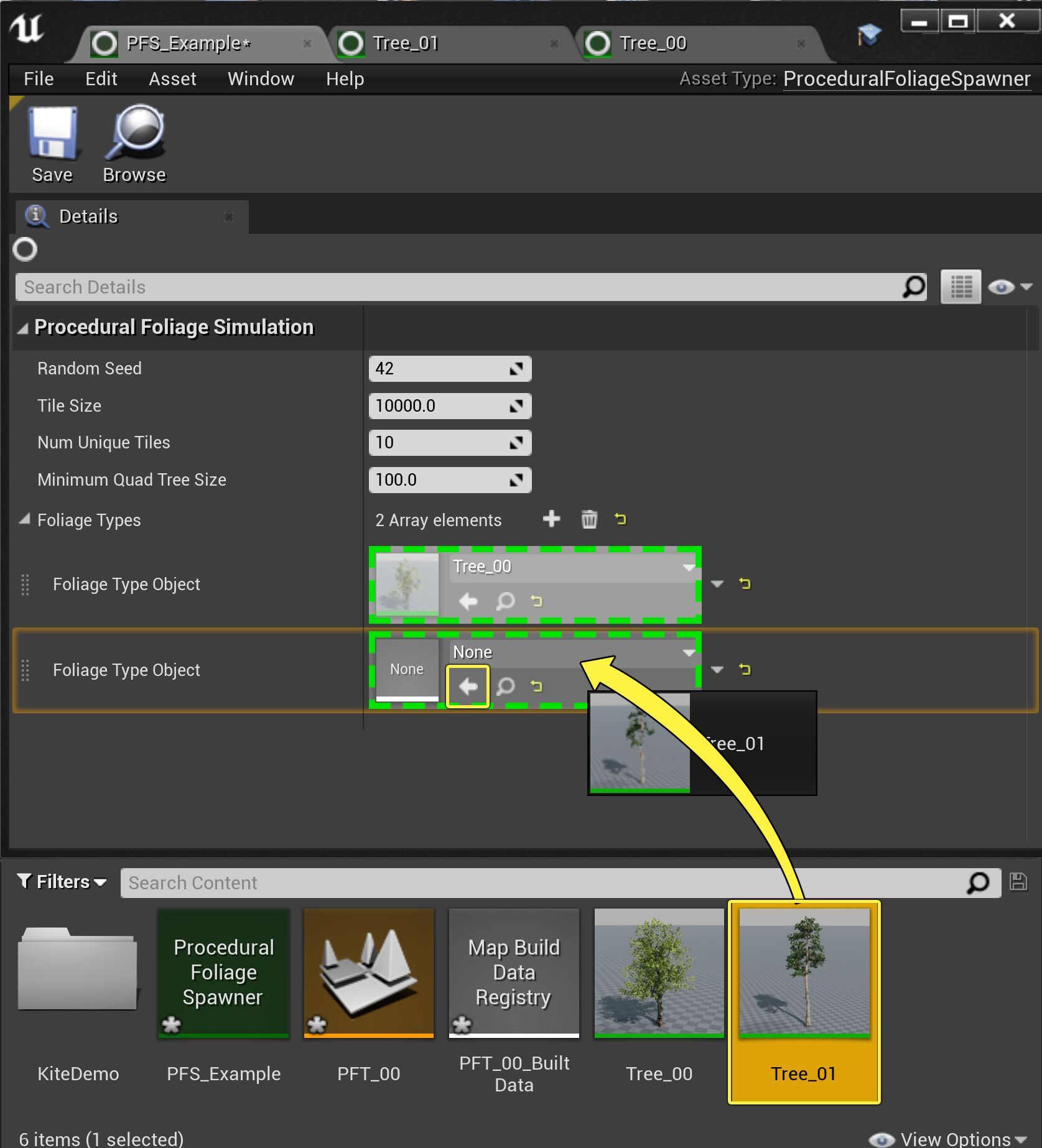
Task: Add a new Foliage Types array element
Action: coord(552,519)
